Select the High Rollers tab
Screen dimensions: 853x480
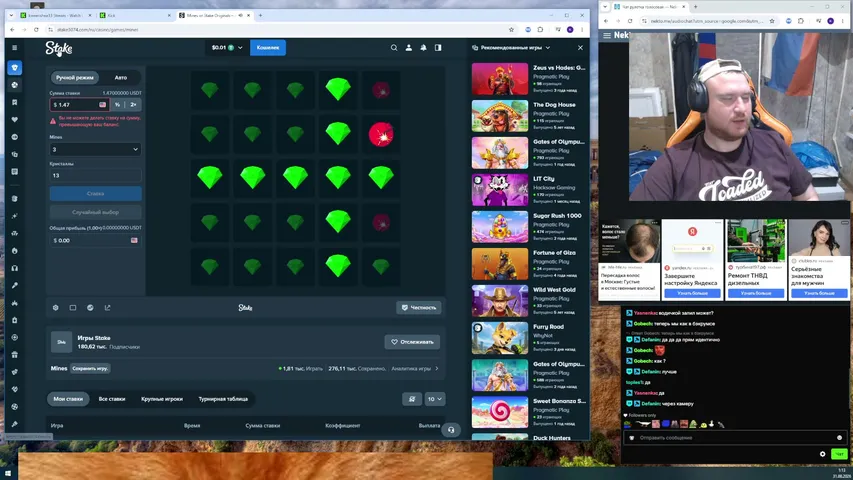(162, 399)
